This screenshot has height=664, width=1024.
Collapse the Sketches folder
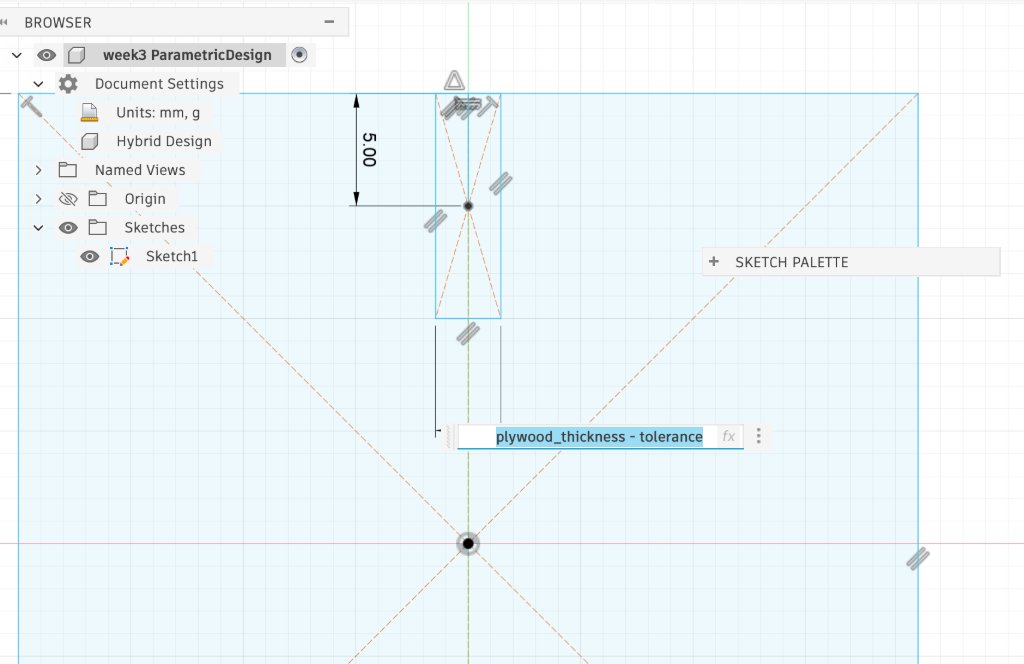(39, 227)
